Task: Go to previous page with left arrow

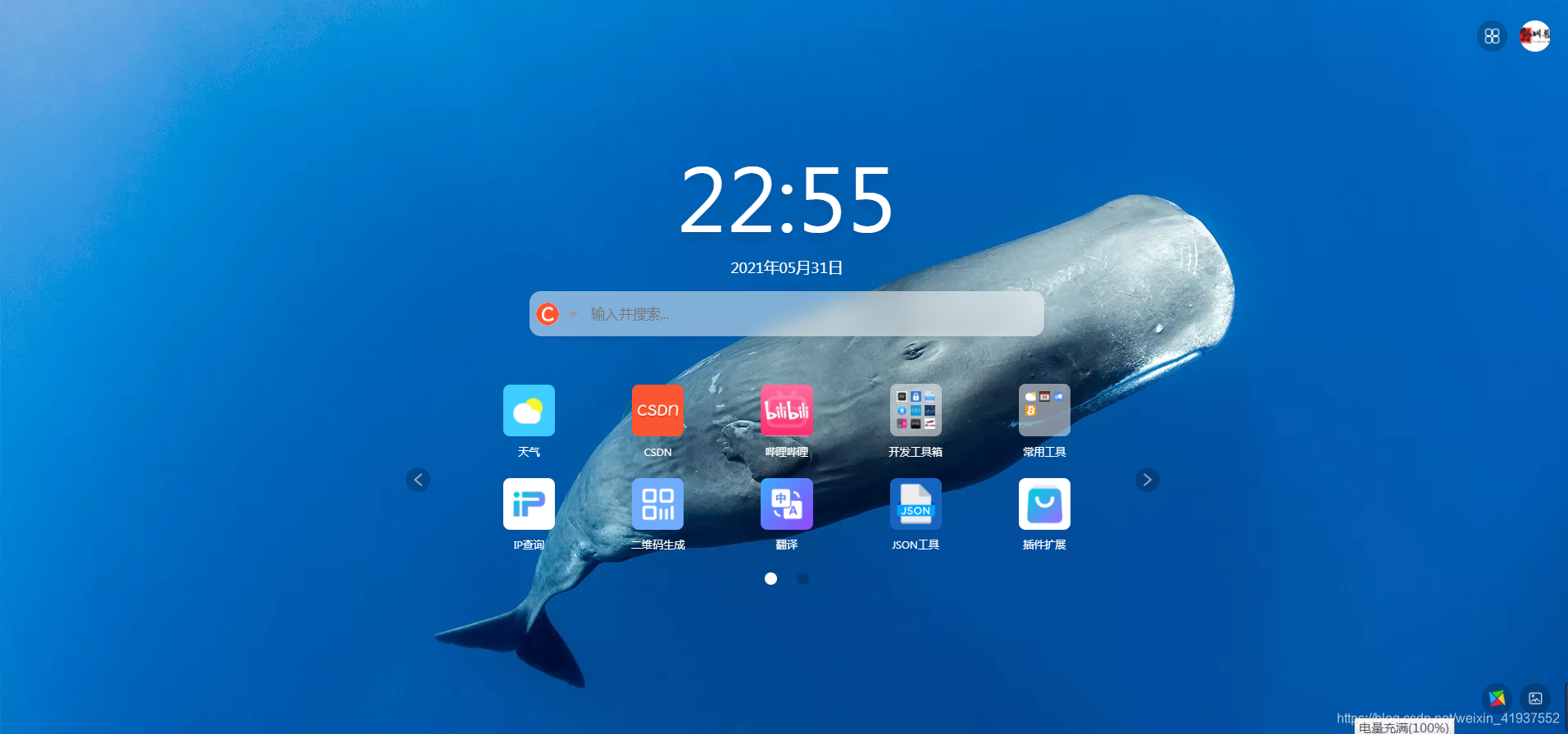Action: click(x=418, y=480)
